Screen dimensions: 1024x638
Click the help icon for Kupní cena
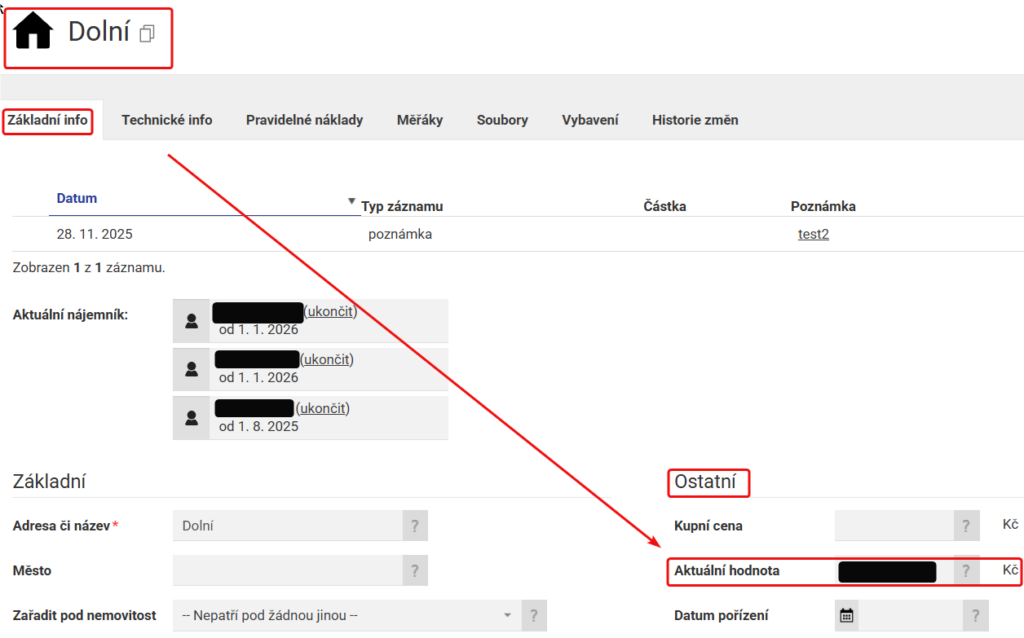tap(966, 526)
